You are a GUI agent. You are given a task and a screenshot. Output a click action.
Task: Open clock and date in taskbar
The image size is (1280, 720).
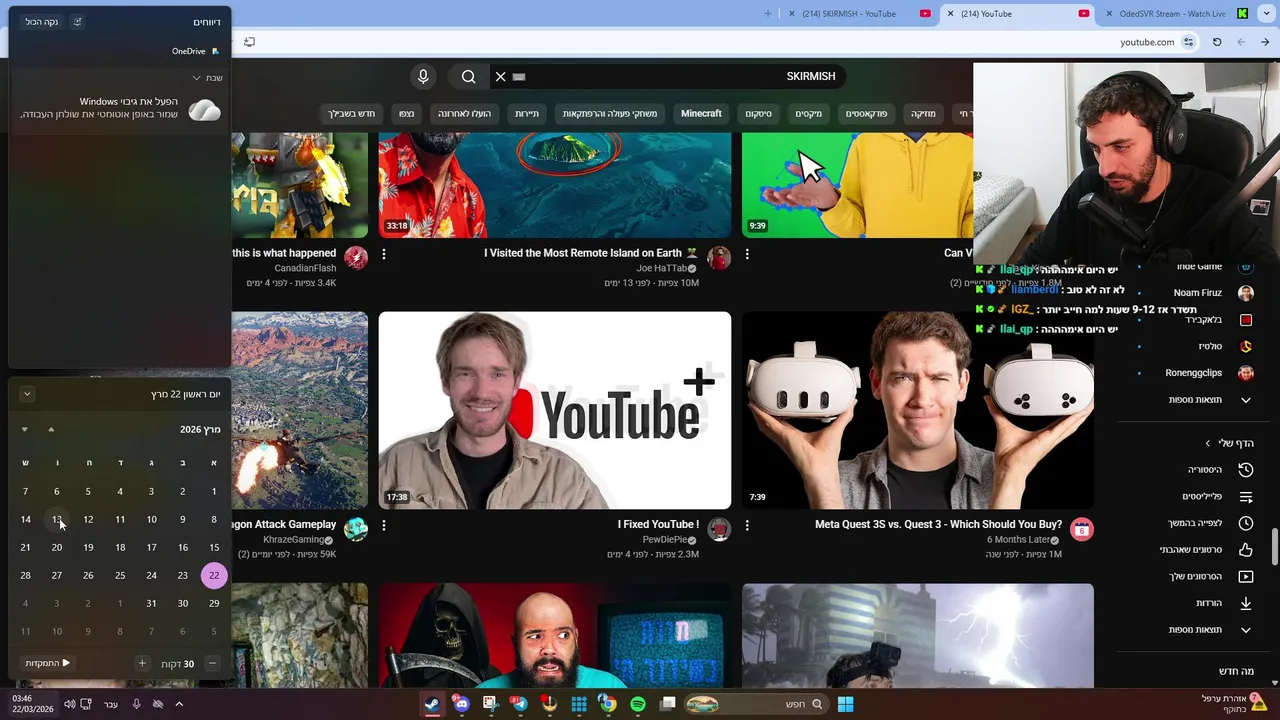(x=33, y=704)
